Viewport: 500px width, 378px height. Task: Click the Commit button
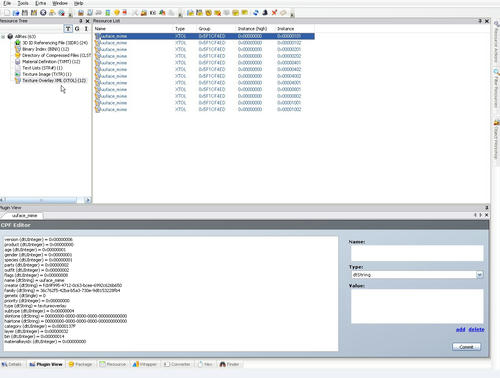[x=466, y=347]
